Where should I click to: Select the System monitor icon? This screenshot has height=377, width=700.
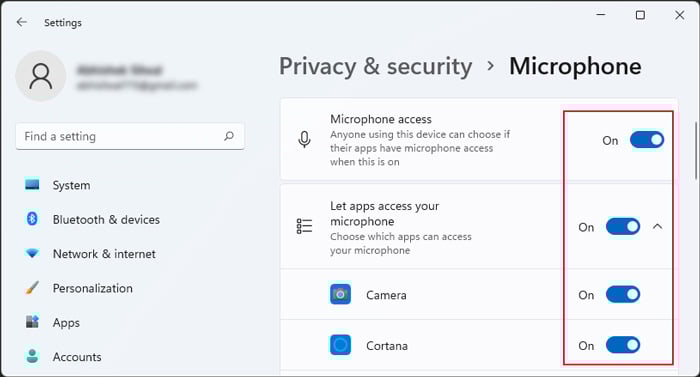point(32,184)
